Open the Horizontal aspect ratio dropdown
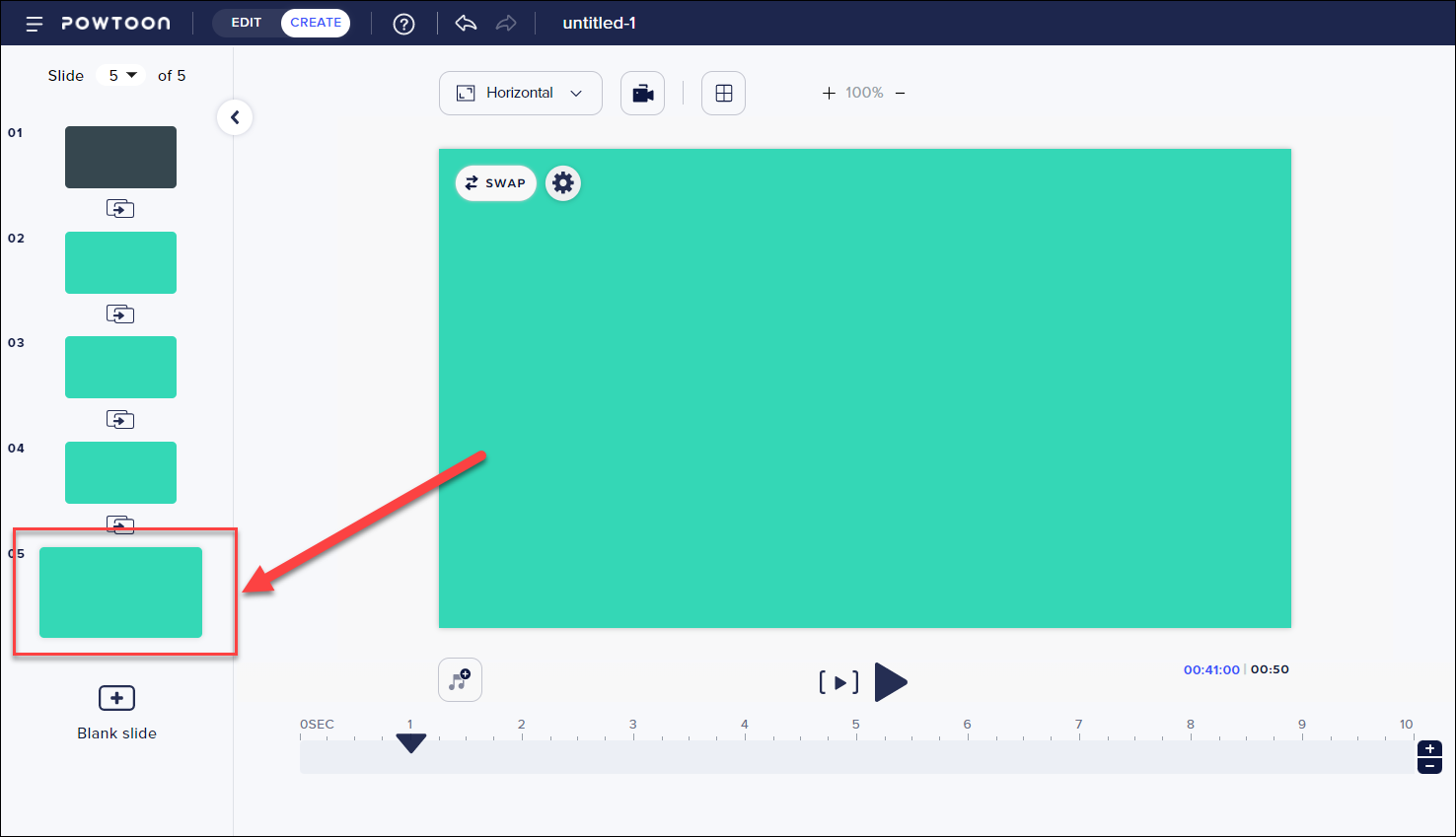The width and height of the screenshot is (1456, 837). pyautogui.click(x=520, y=94)
